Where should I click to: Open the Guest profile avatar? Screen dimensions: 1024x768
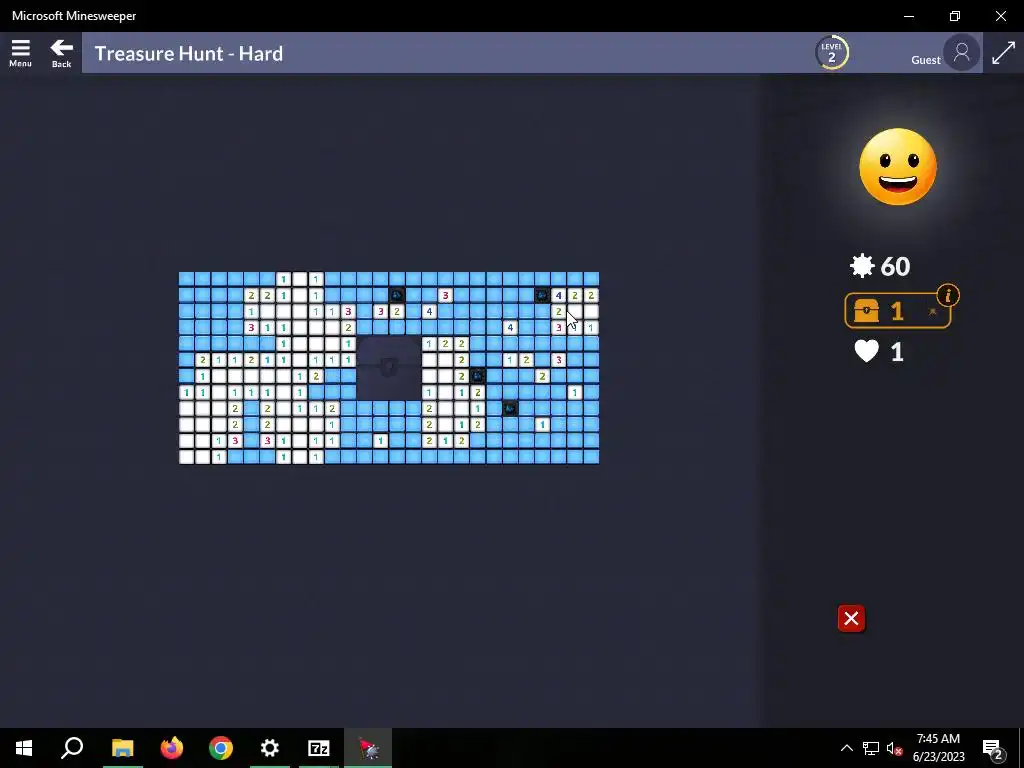[x=961, y=53]
